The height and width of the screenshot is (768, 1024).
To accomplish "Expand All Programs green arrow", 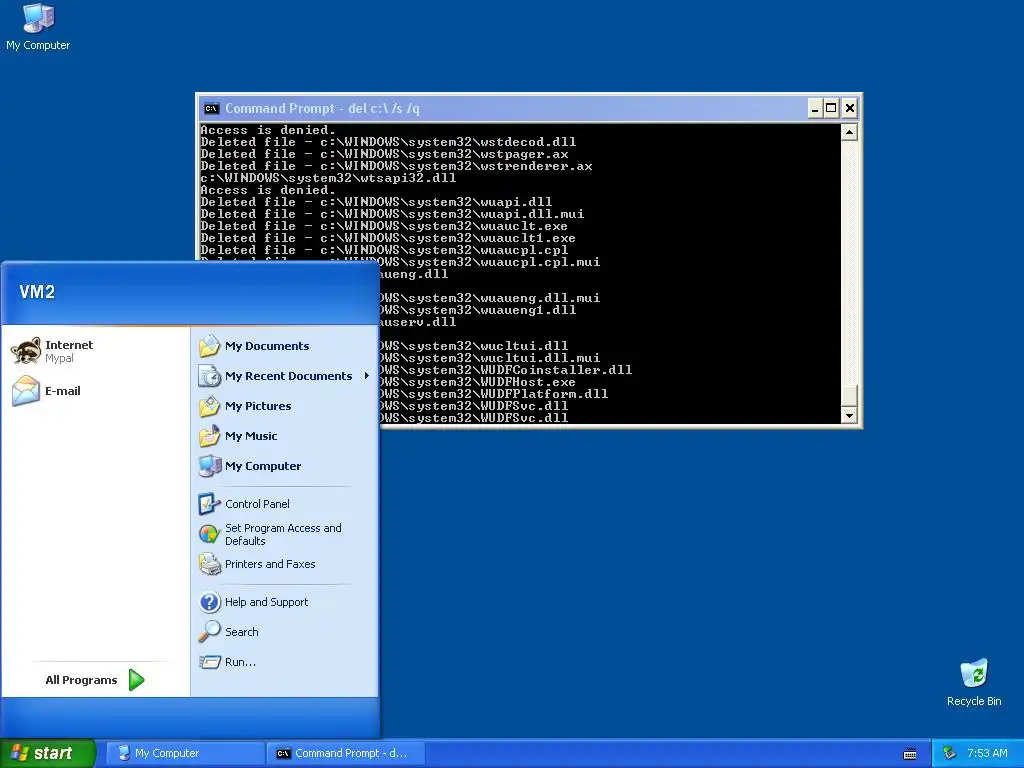I will (136, 680).
